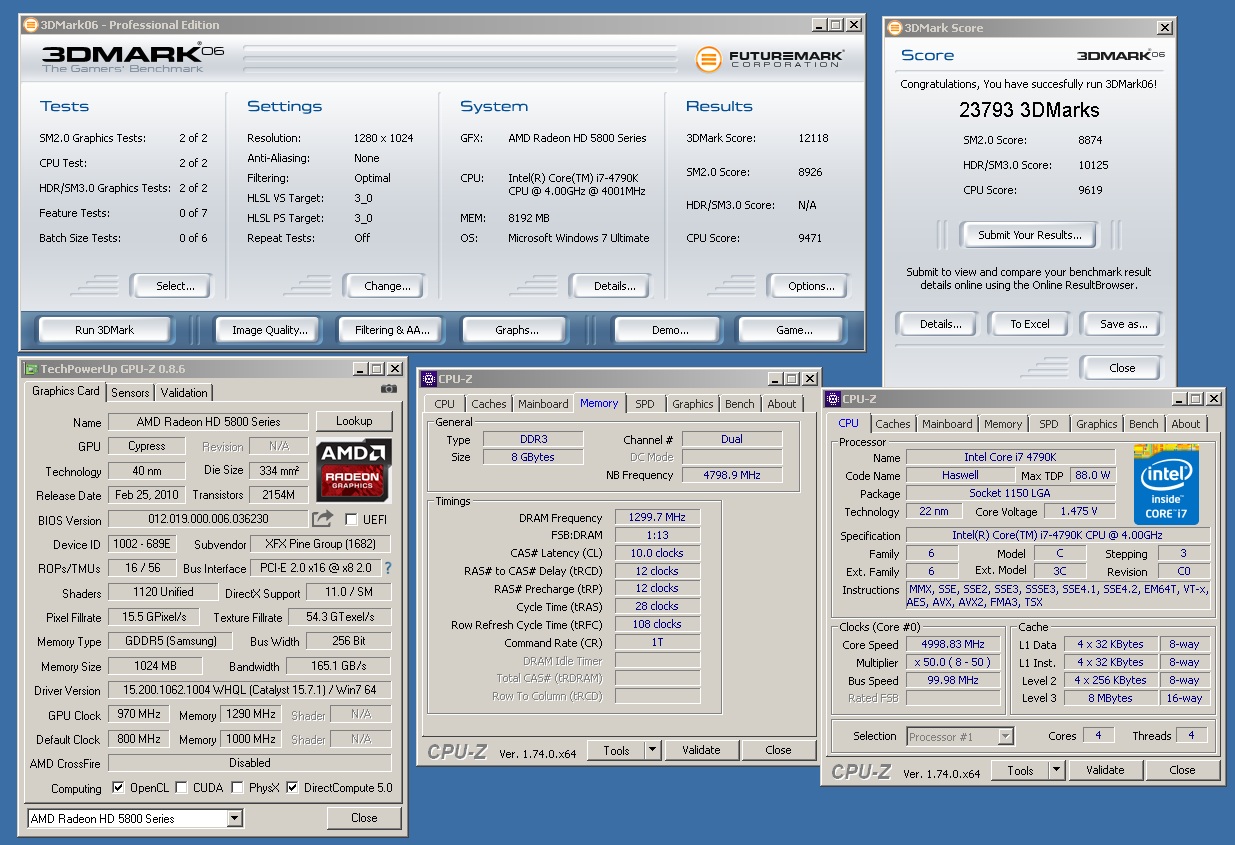Click the Close button in GPU-Z
1235x845 pixels.
pyautogui.click(x=364, y=818)
